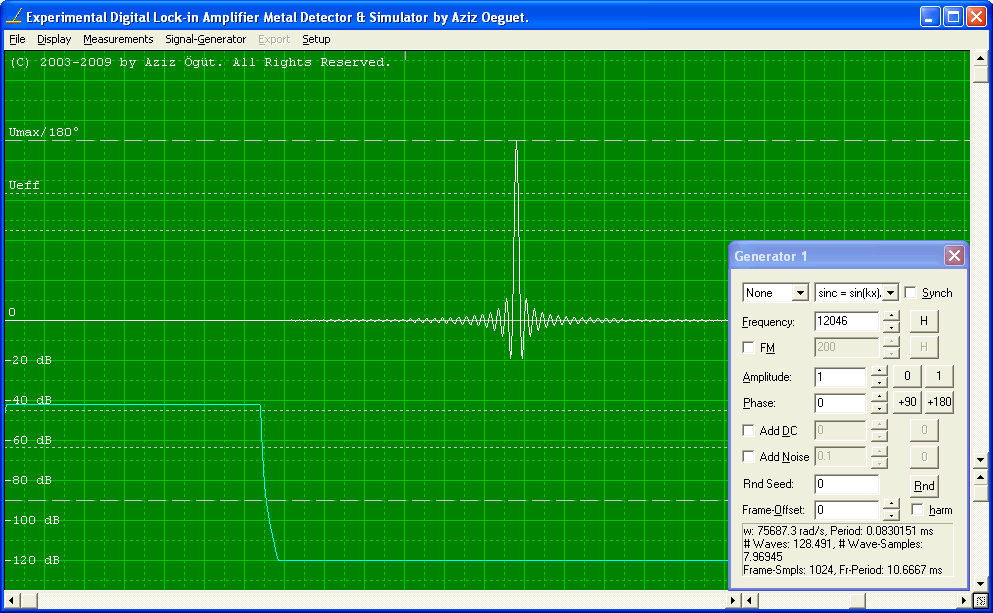Add +90 degrees to phase

(x=907, y=402)
